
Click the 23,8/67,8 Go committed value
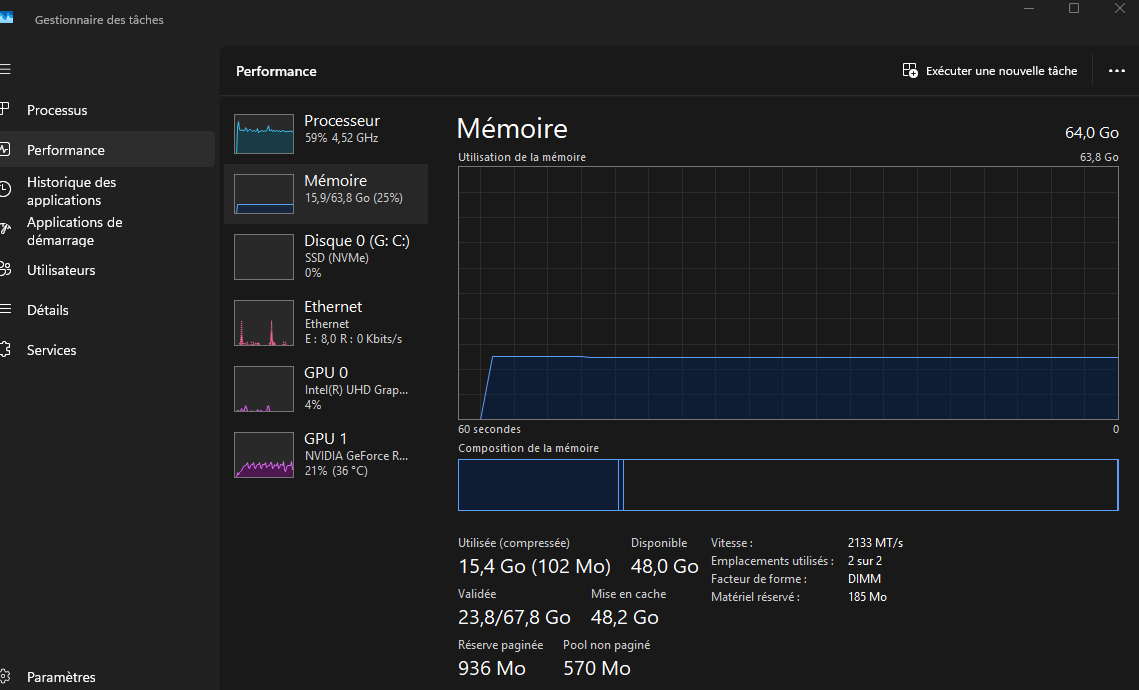click(514, 617)
